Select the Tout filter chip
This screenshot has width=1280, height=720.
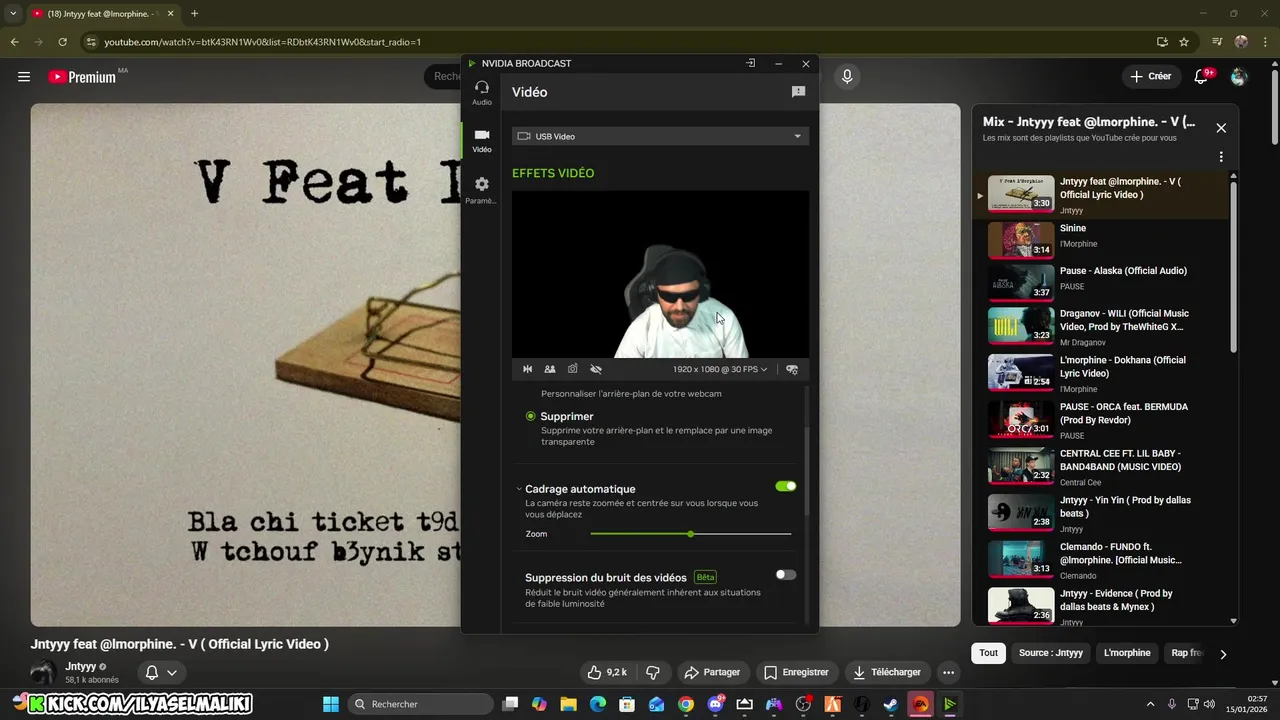988,653
